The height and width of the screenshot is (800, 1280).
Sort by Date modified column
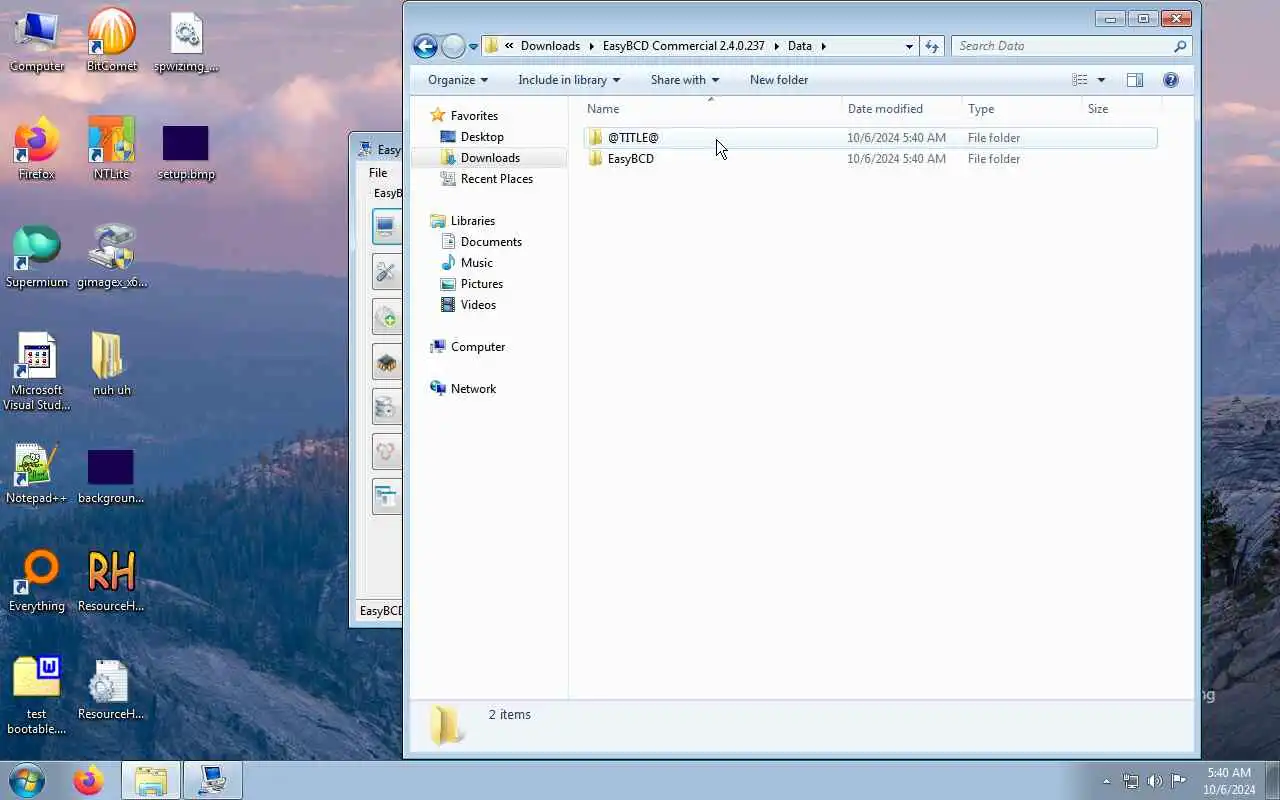[x=901, y=109]
